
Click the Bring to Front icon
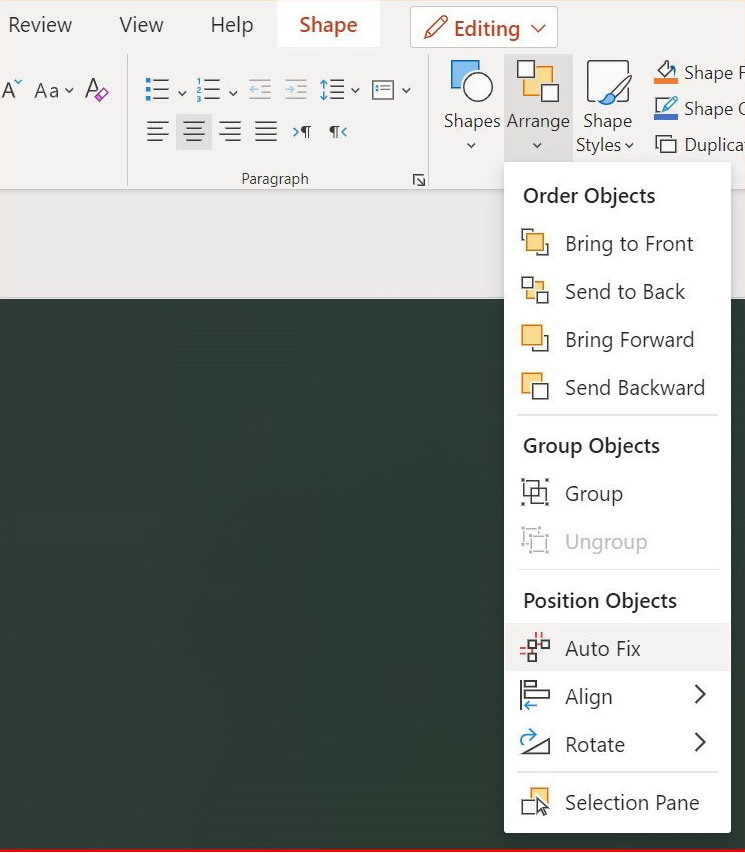pos(535,243)
